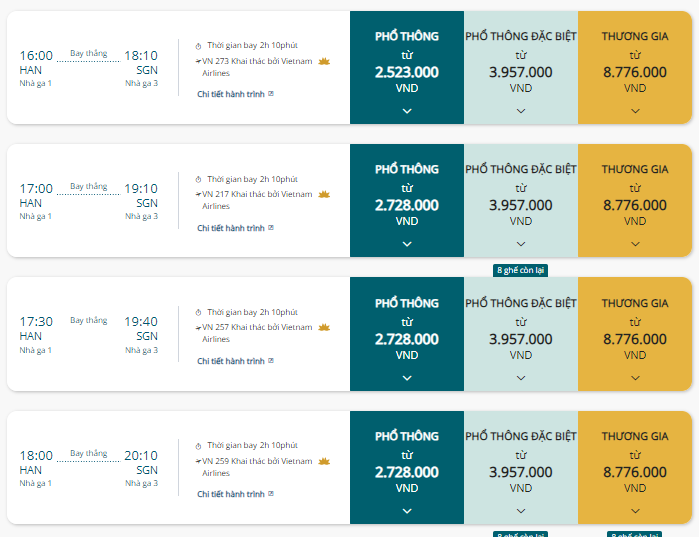Expand the Phổ Thông chevron for the 16:00 flight
The height and width of the screenshot is (537, 699).
click(407, 110)
